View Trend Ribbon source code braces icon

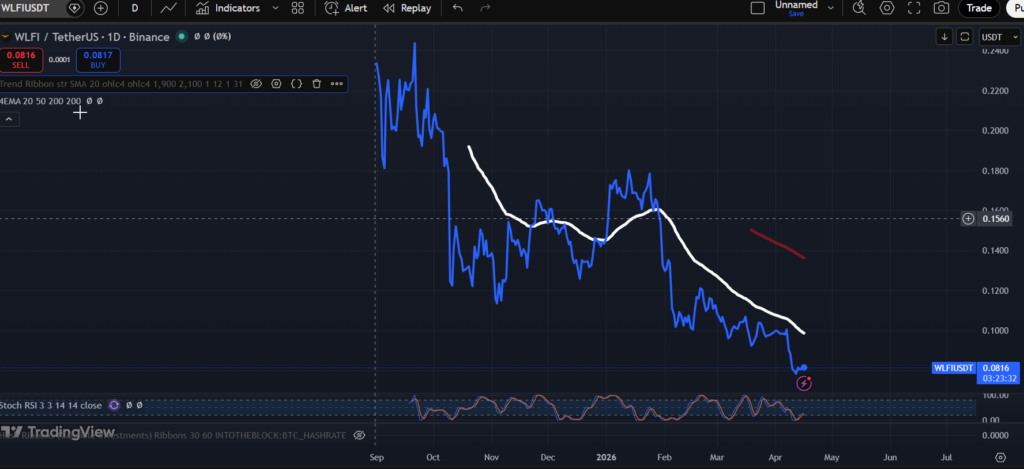click(296, 84)
